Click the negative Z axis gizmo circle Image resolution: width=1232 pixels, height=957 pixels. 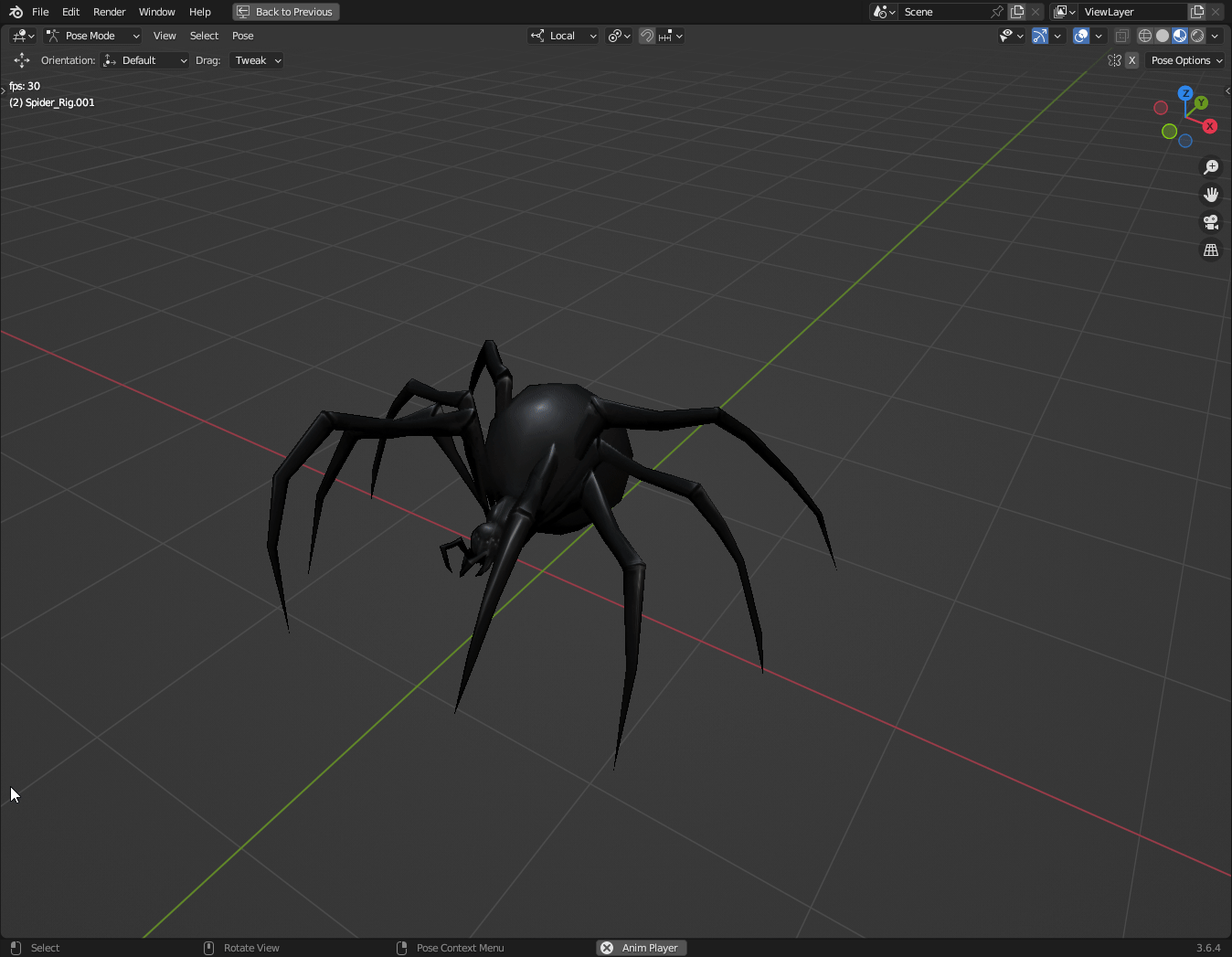1185,141
